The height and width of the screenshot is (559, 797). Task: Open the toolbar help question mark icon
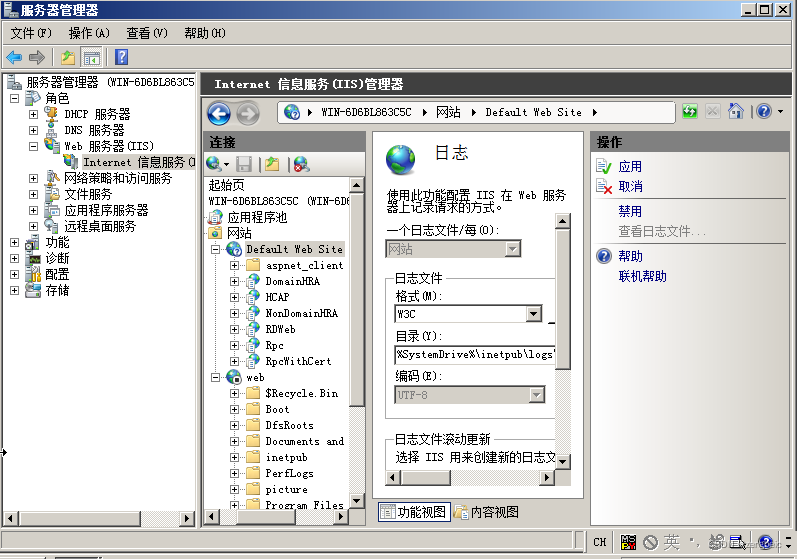coord(121,57)
